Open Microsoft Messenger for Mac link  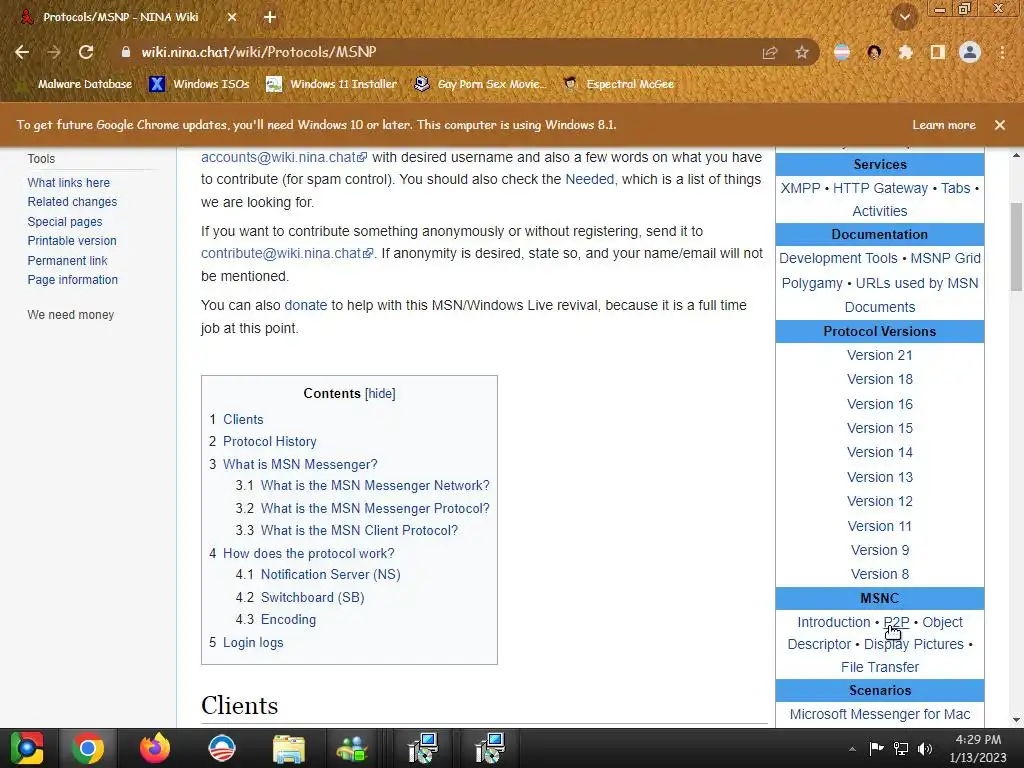click(880, 714)
